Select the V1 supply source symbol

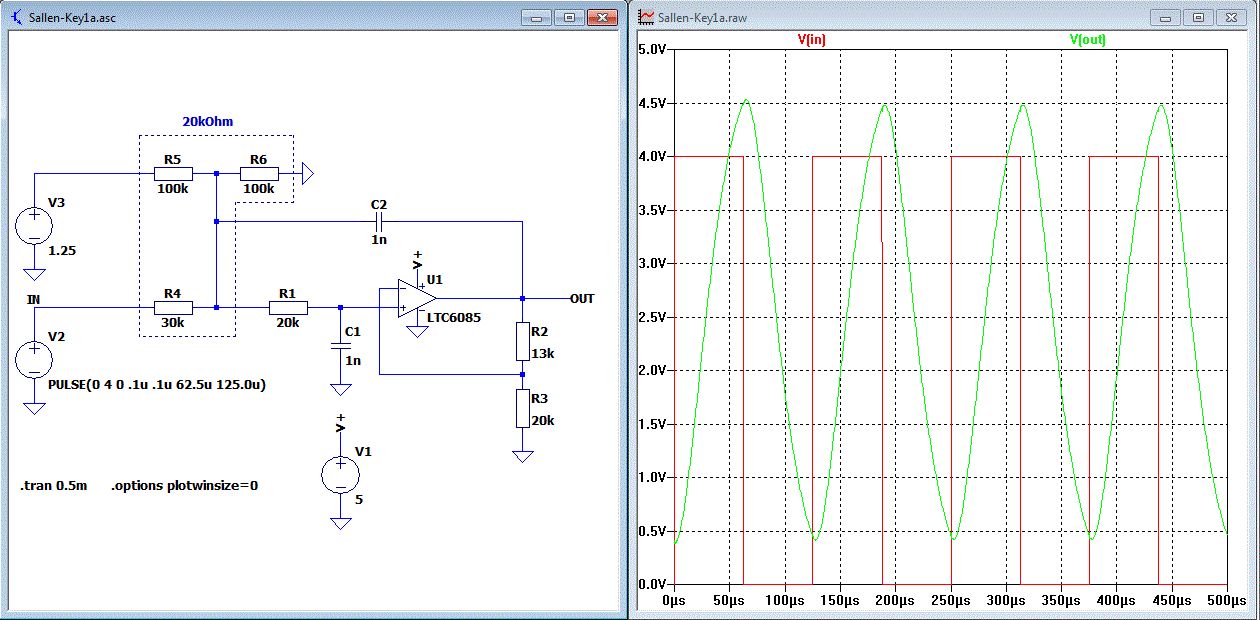tap(340, 473)
